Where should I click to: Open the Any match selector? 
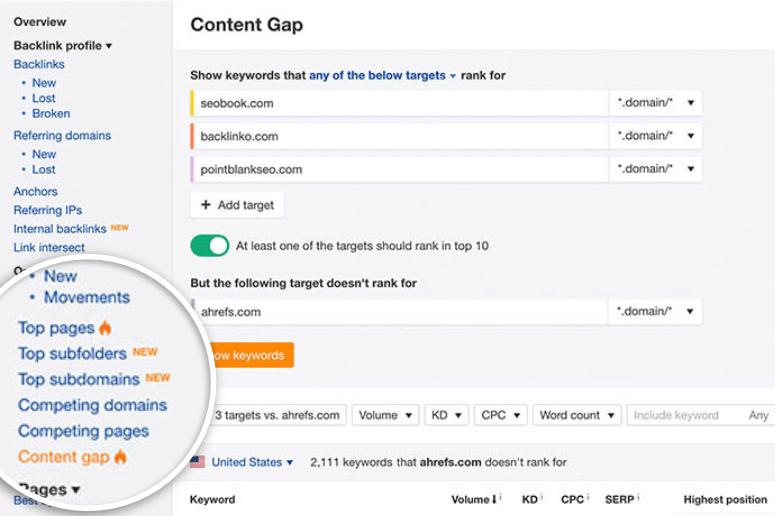click(758, 415)
